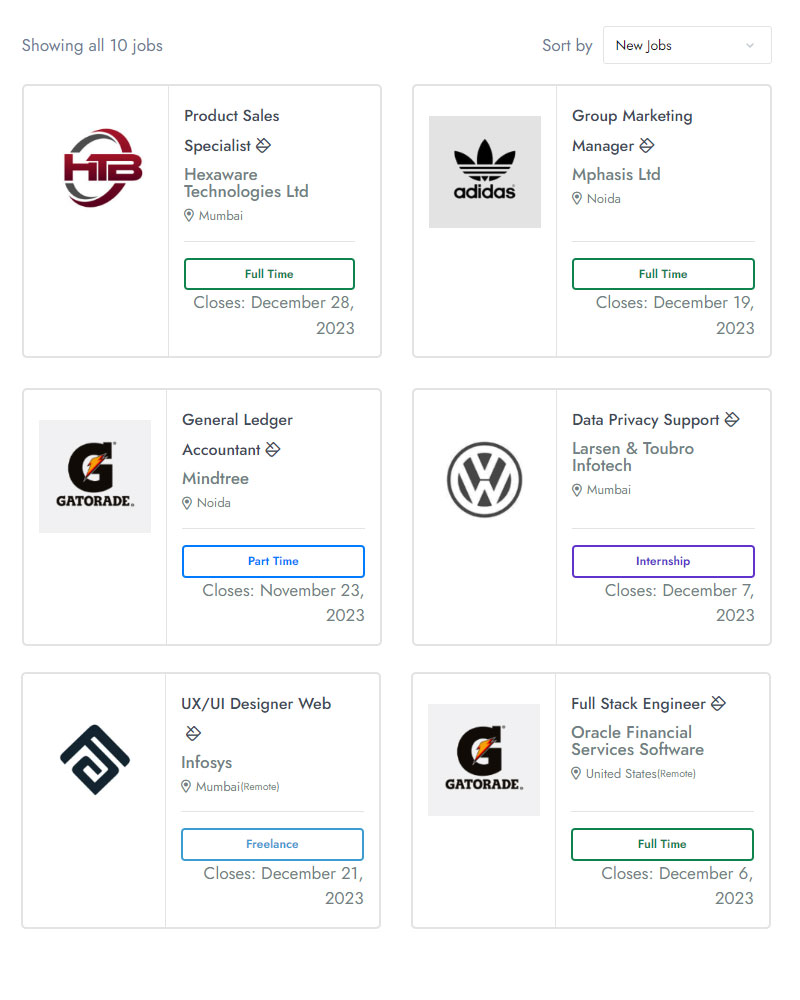The image size is (800, 1000).
Task: Click the Volkswagen logo image
Action: click(x=485, y=480)
